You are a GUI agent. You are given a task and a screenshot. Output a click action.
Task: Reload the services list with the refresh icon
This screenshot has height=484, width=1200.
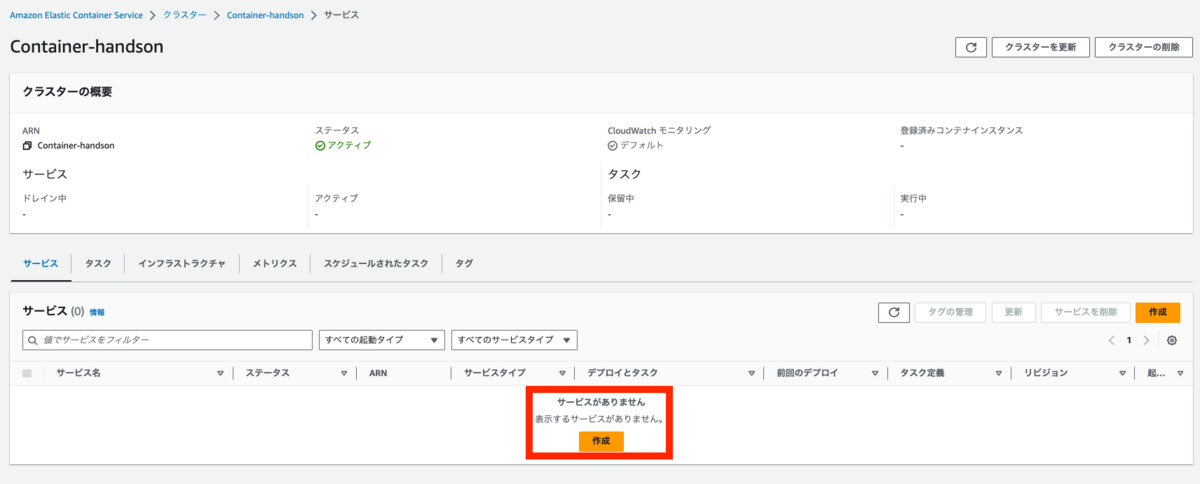[894, 313]
